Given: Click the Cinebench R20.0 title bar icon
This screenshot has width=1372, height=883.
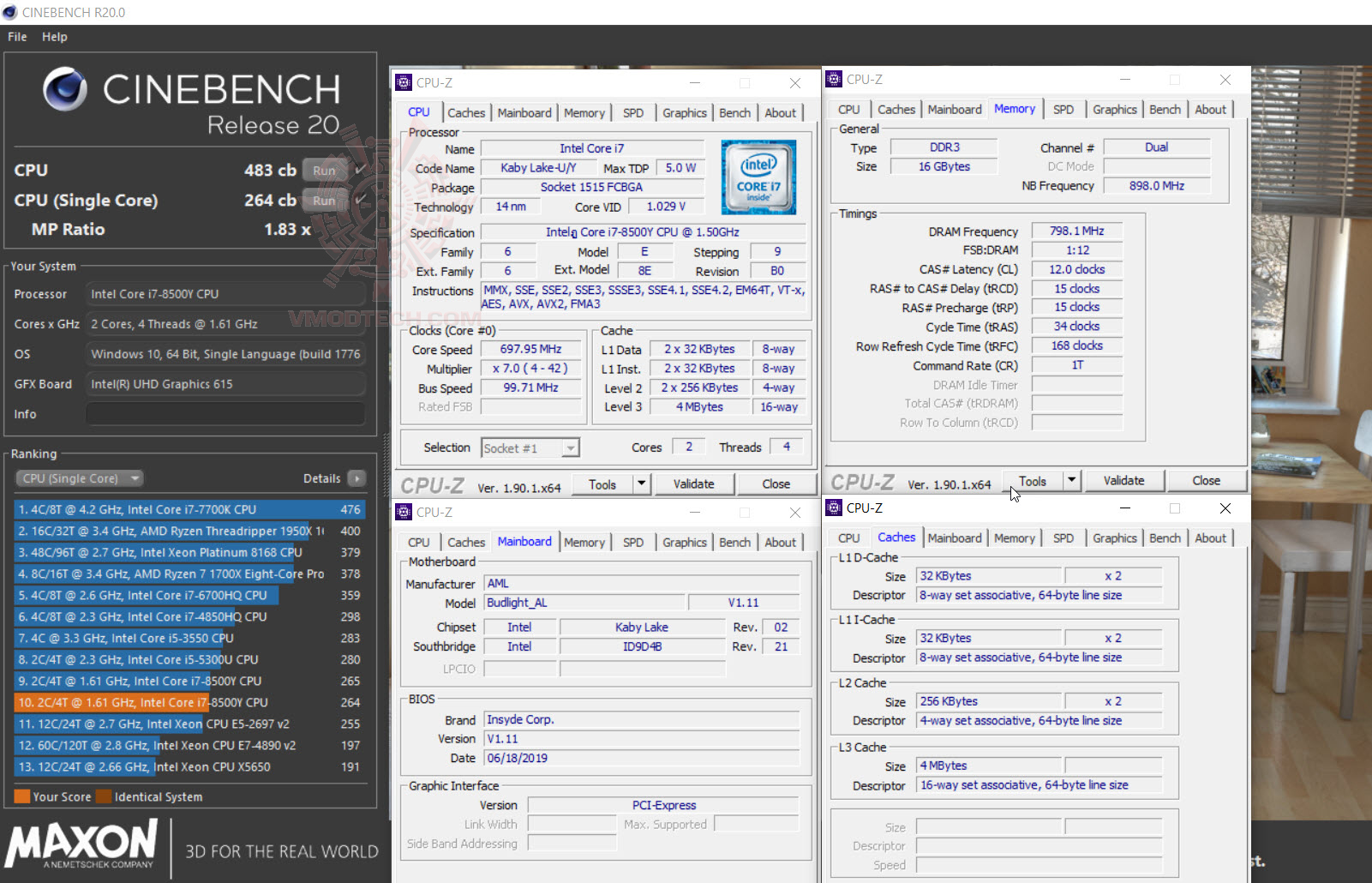Looking at the screenshot, I should (x=9, y=12).
